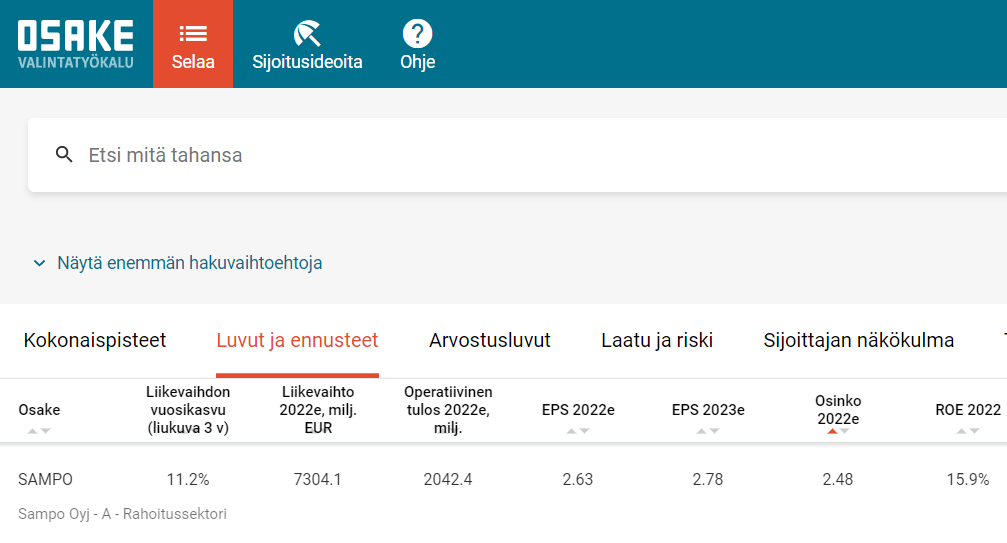This screenshot has height=543, width=1007.
Task: Click the Osake column header
Action: 39,409
